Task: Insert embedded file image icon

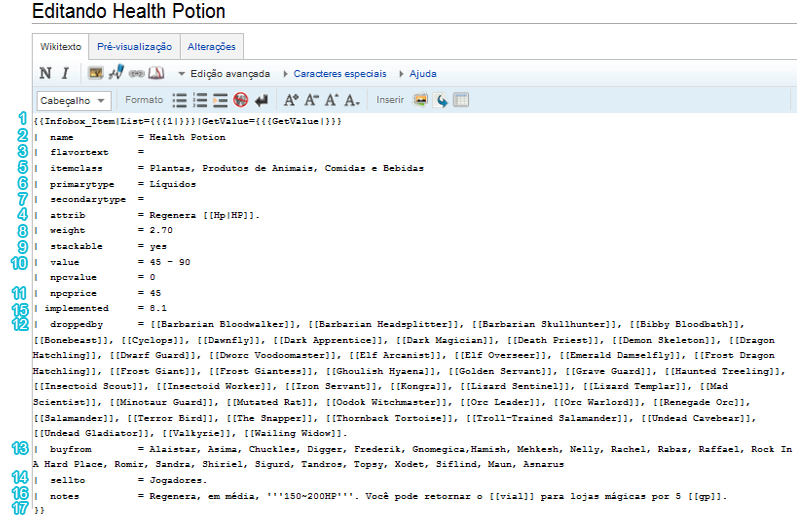Action: pyautogui.click(x=96, y=73)
